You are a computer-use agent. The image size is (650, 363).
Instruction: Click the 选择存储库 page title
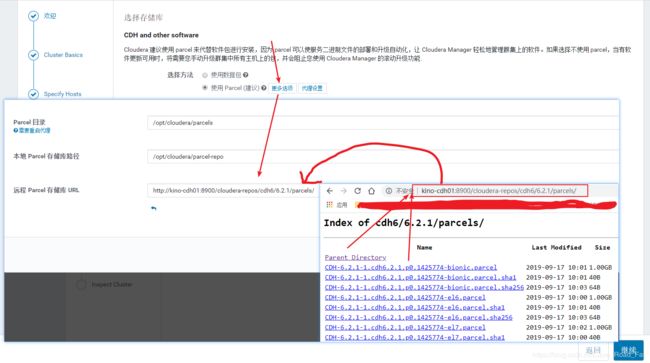(143, 17)
